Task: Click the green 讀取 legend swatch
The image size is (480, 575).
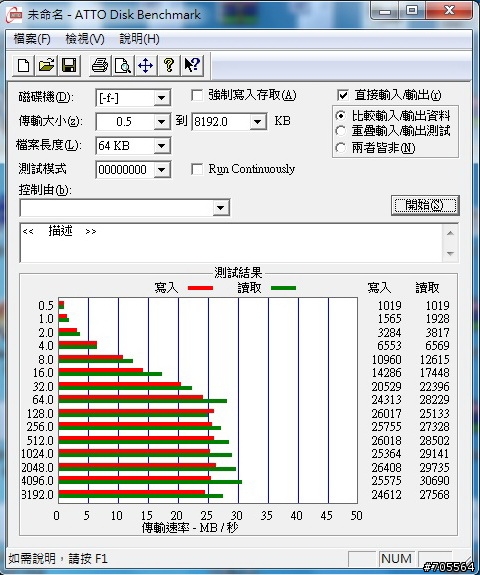Action: [x=283, y=288]
